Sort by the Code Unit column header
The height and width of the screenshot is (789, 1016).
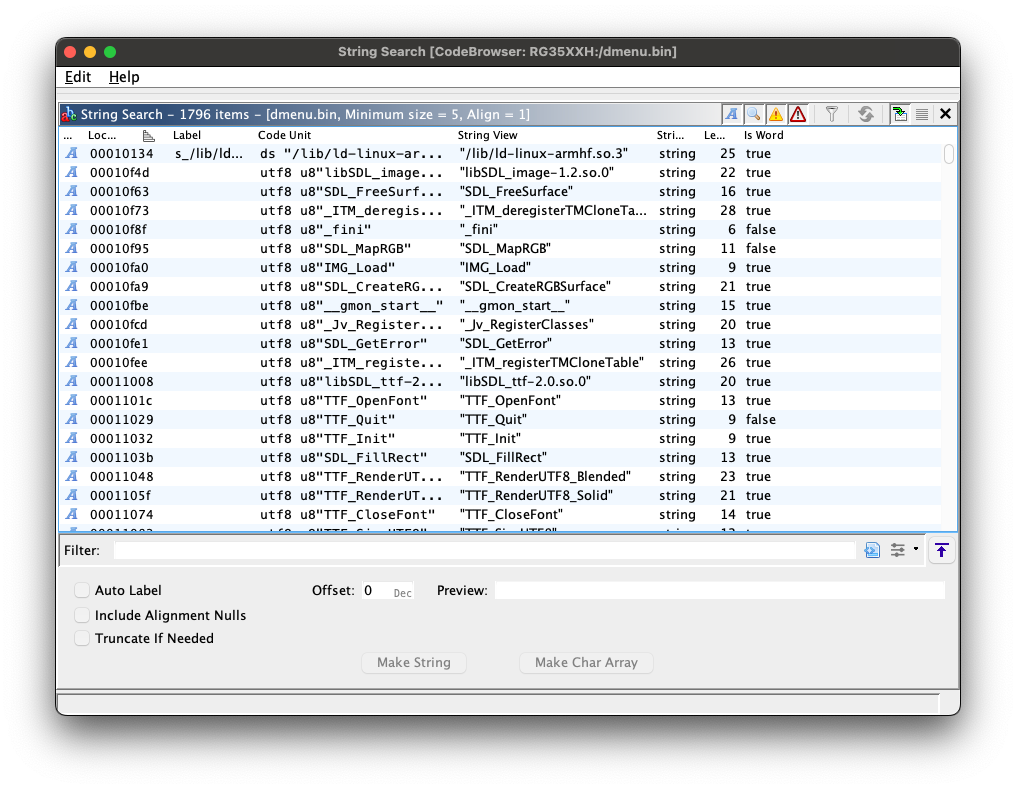284,135
